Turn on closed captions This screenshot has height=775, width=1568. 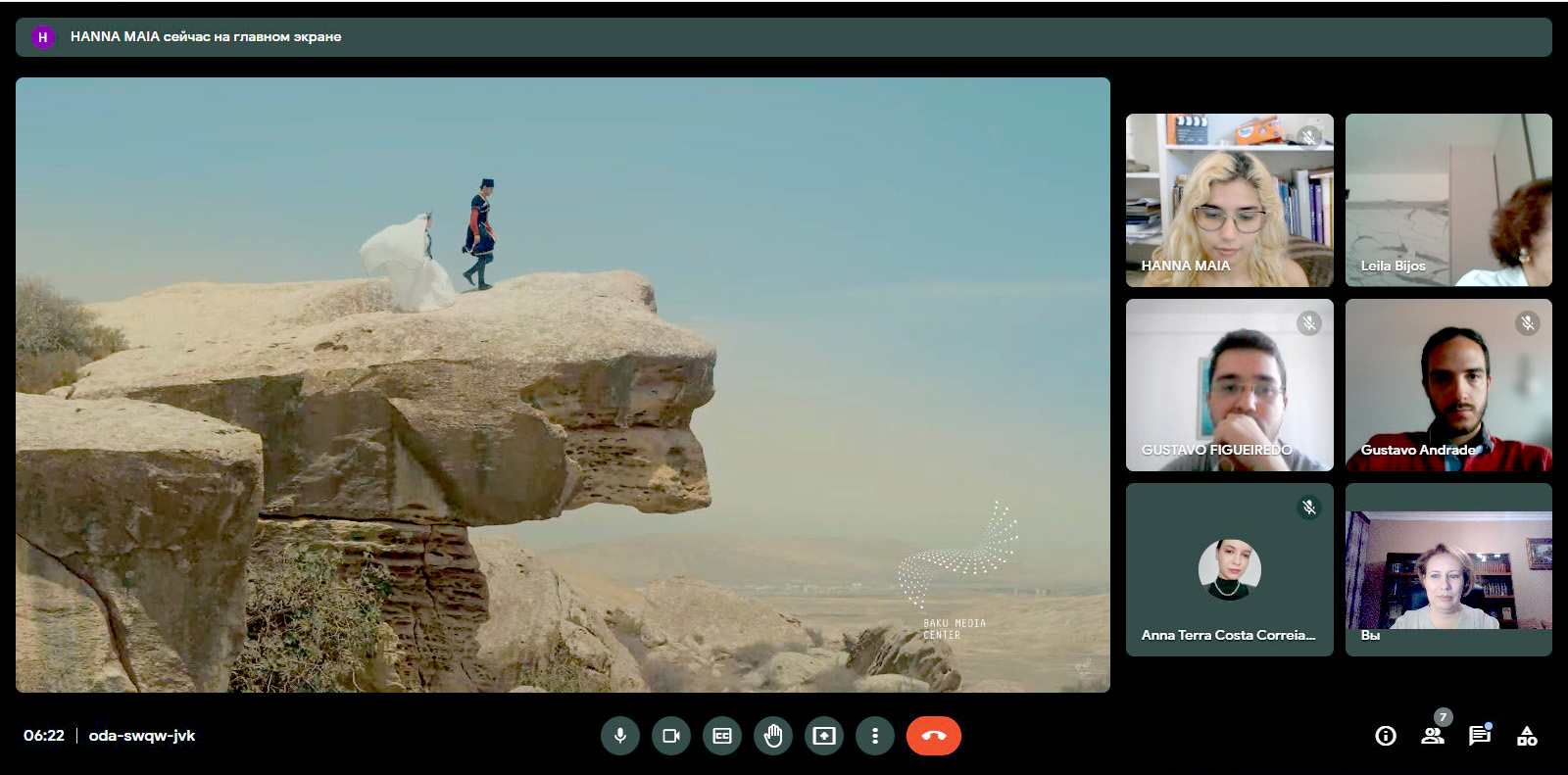tap(722, 736)
